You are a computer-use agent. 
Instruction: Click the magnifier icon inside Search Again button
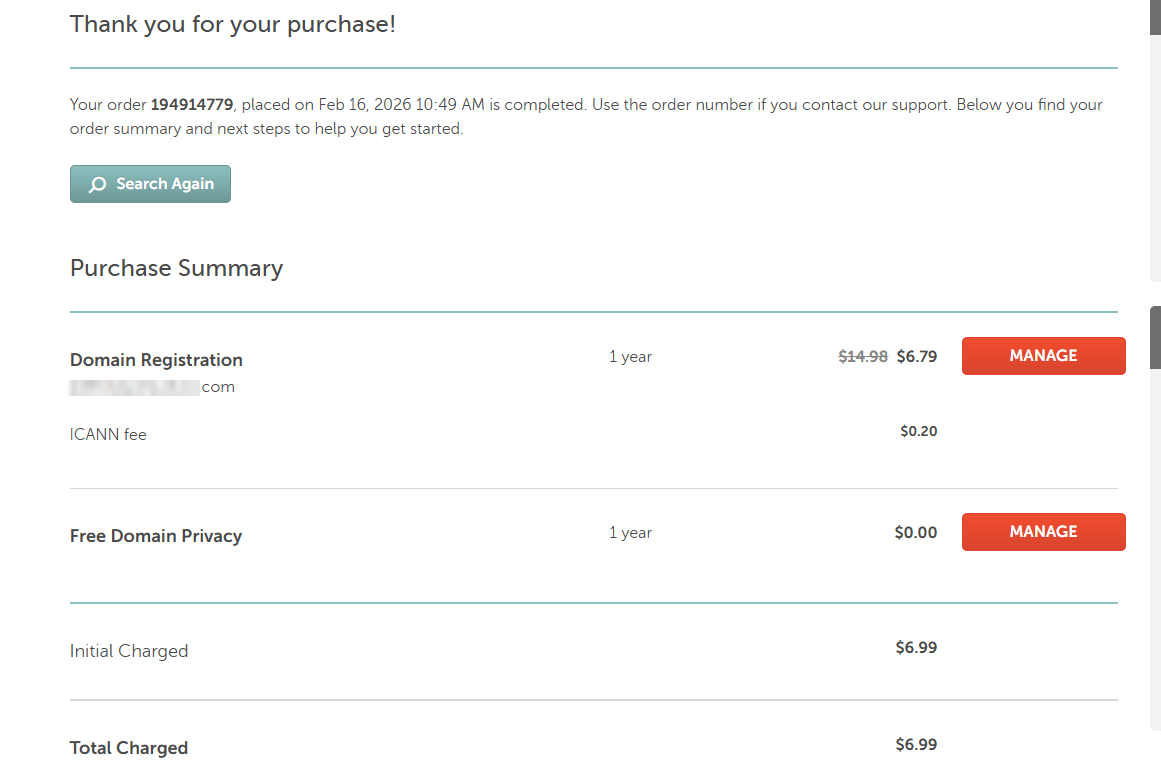click(96, 184)
